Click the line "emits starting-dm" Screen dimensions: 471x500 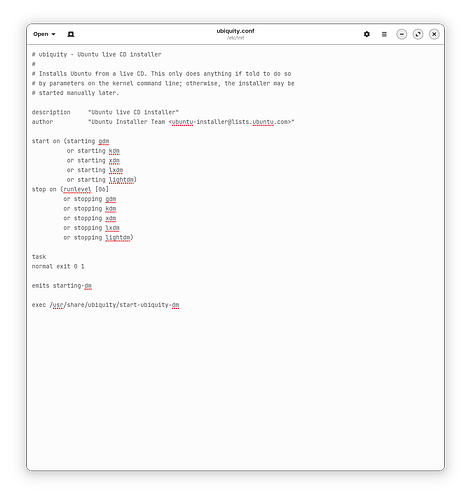tap(62, 286)
